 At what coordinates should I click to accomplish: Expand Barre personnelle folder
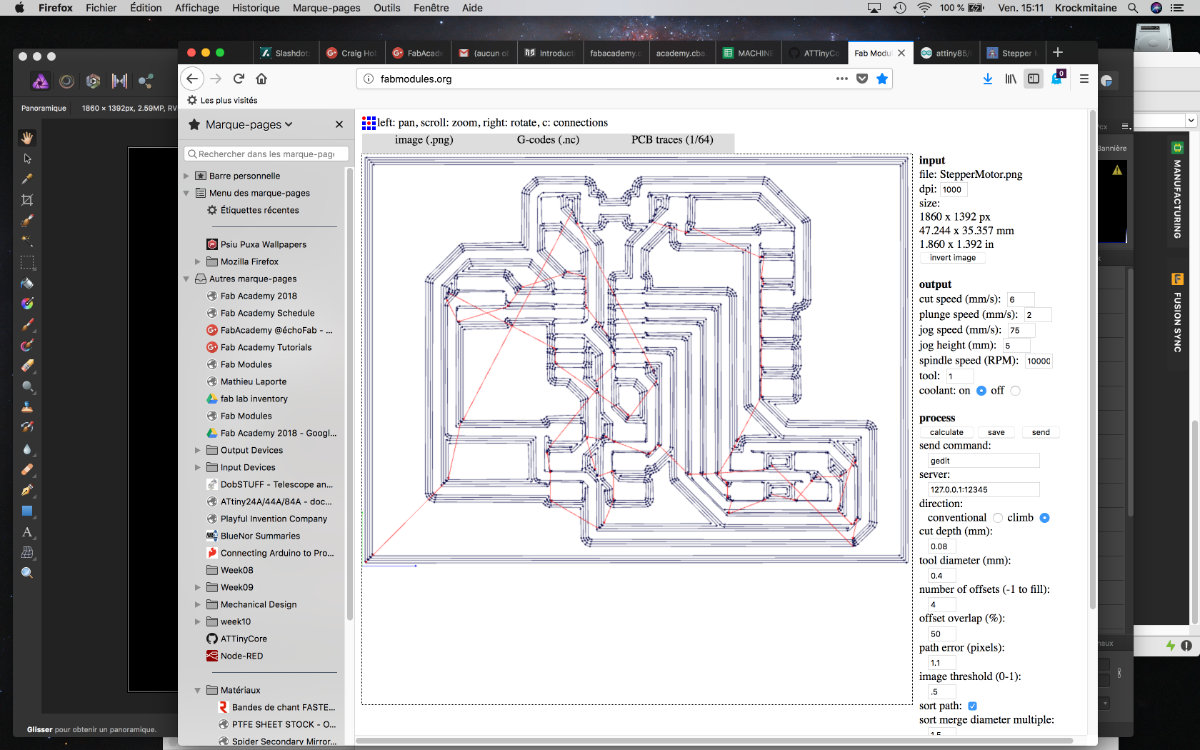186,176
